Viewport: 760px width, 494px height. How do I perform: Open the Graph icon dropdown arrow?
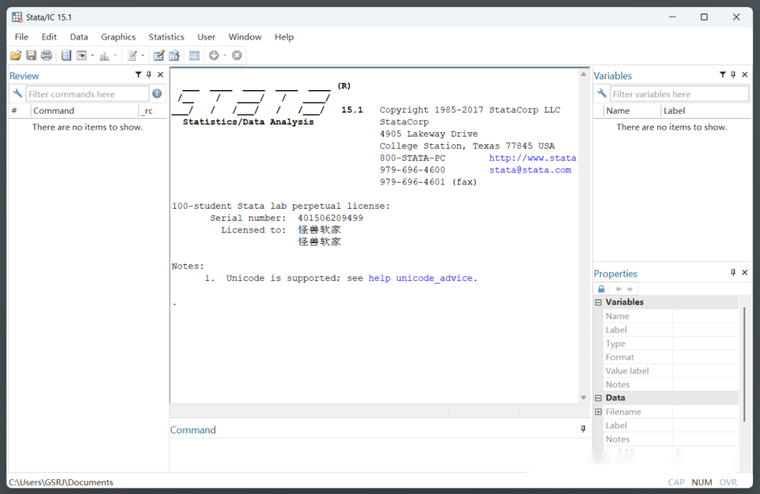(x=115, y=56)
